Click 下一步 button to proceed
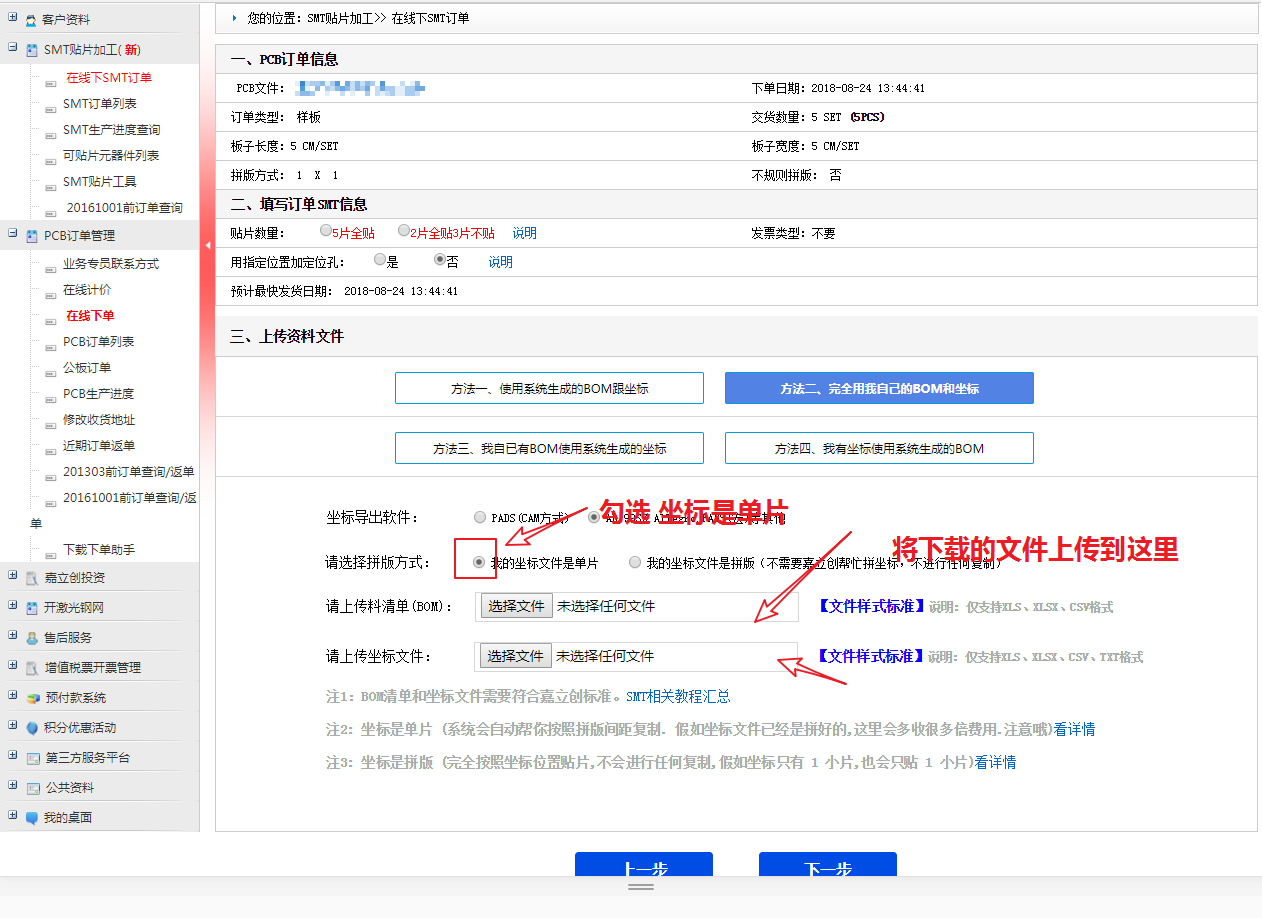1262x918 pixels. click(827, 867)
